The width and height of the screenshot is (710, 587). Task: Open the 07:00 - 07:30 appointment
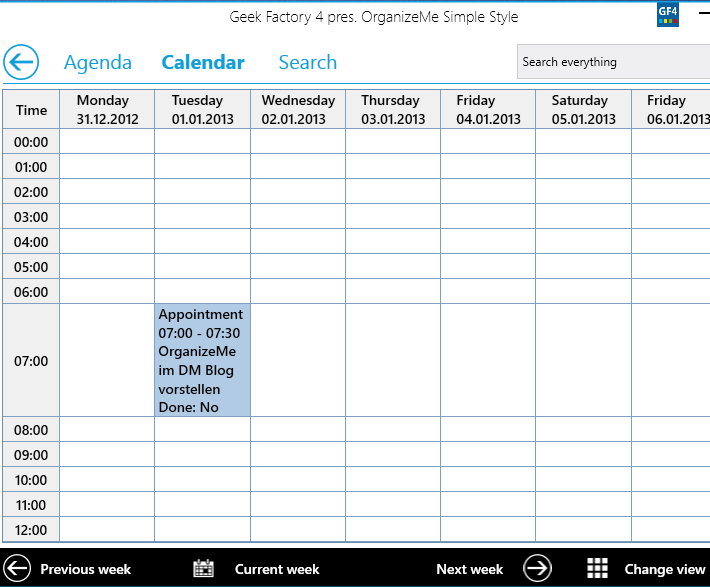(202, 360)
